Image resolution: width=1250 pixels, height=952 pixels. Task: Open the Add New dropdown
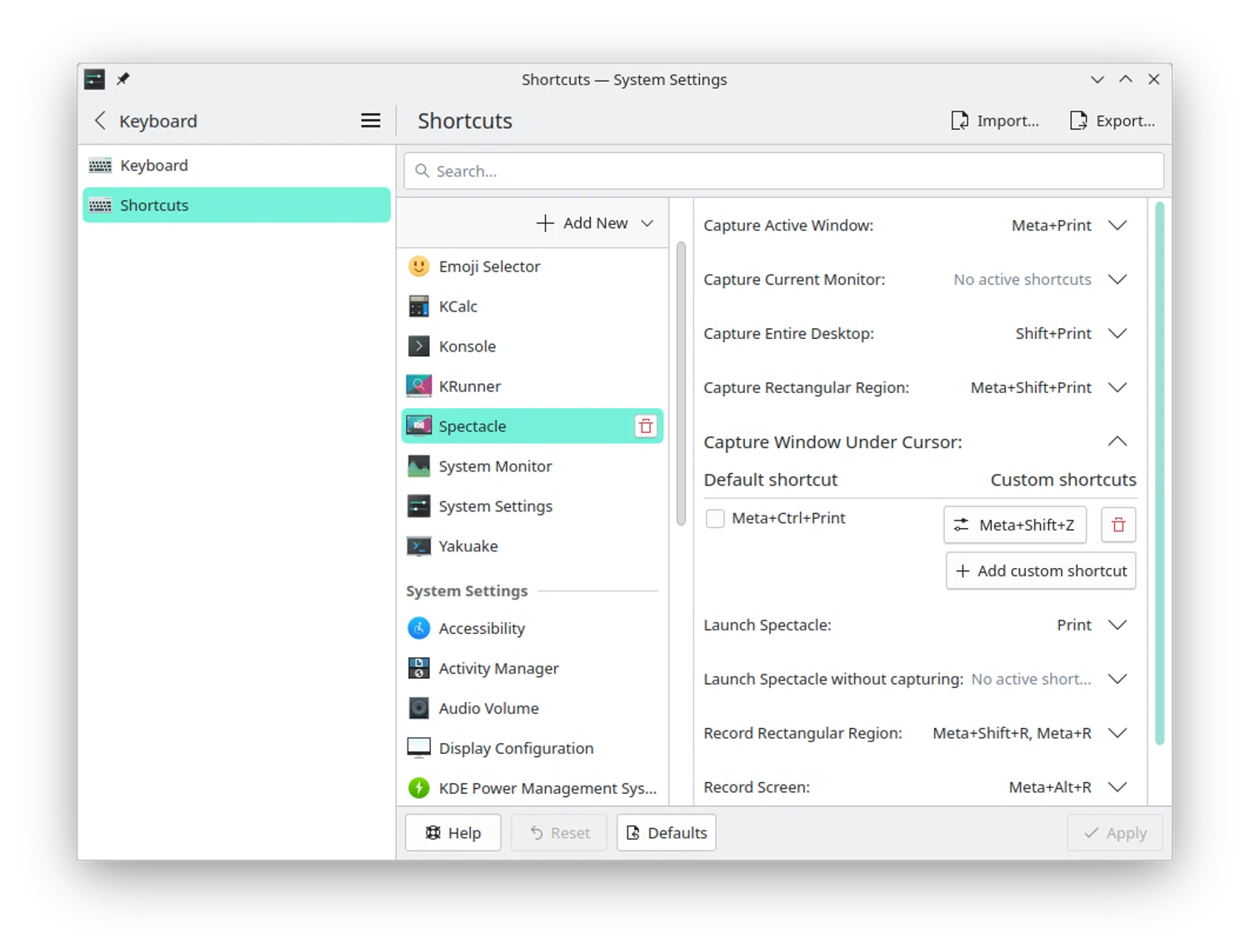coord(594,223)
